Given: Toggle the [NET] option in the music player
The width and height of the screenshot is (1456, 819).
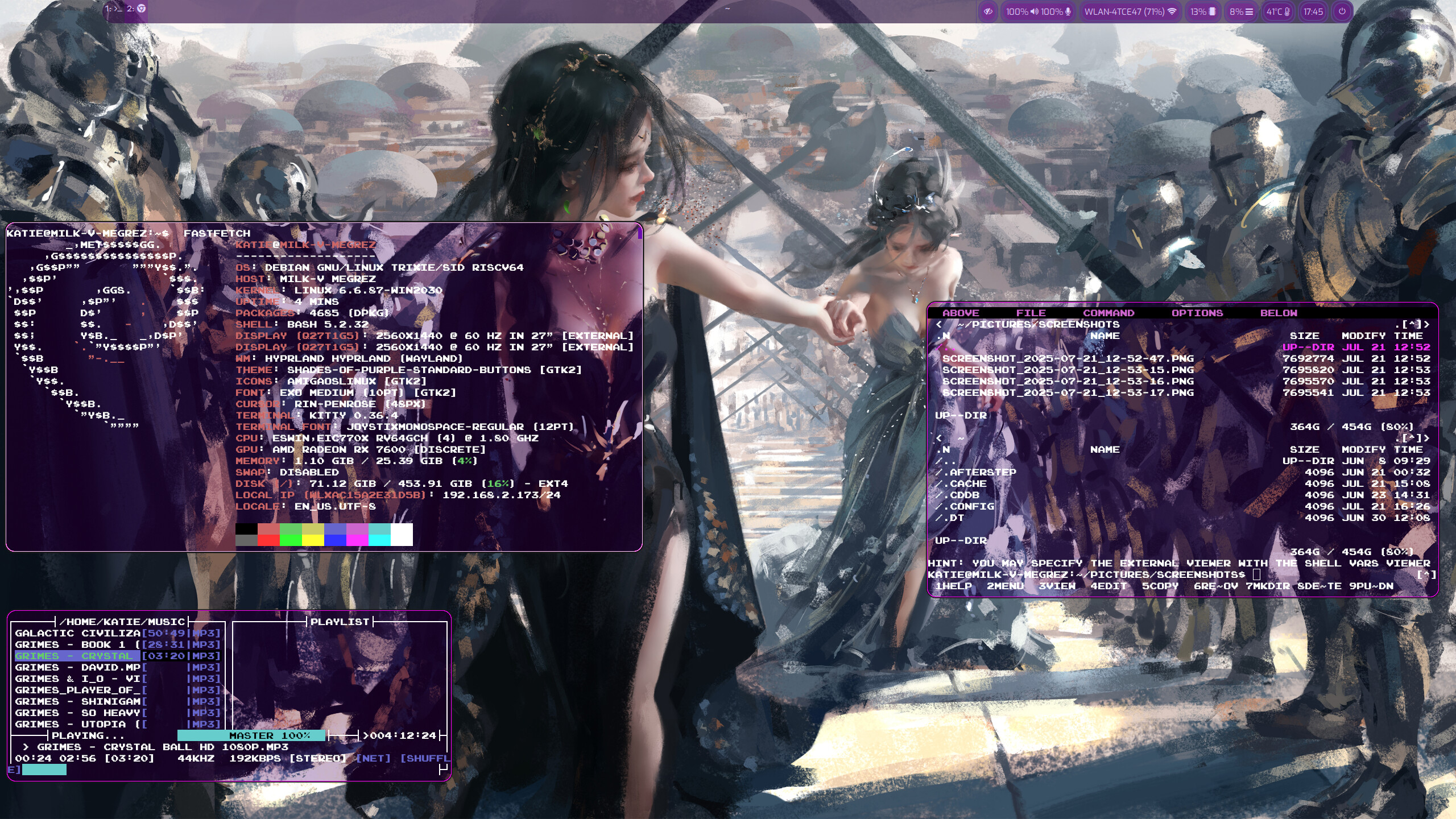Looking at the screenshot, I should point(373,758).
